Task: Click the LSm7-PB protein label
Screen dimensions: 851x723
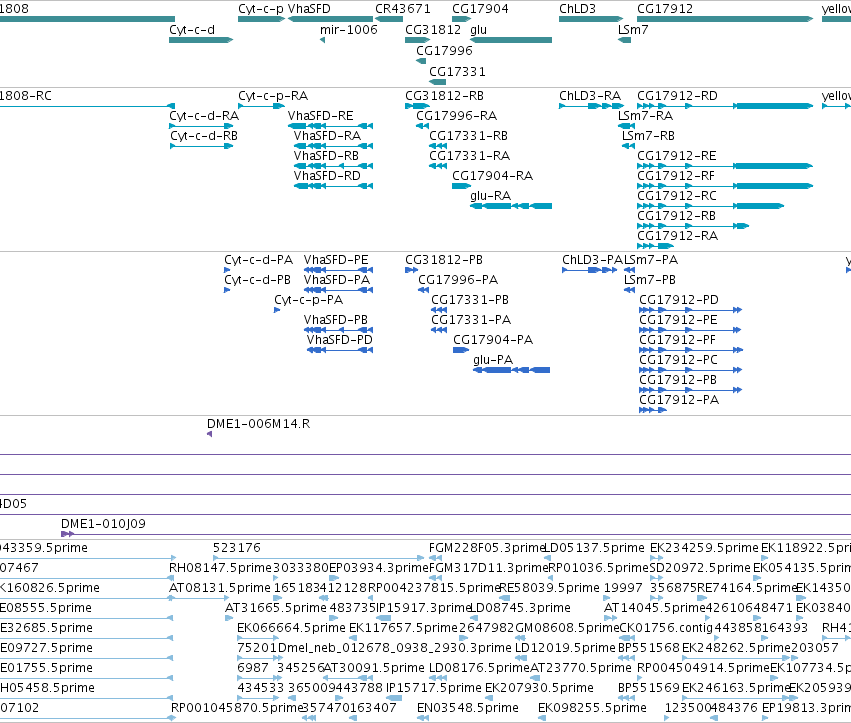Action: 650,281
